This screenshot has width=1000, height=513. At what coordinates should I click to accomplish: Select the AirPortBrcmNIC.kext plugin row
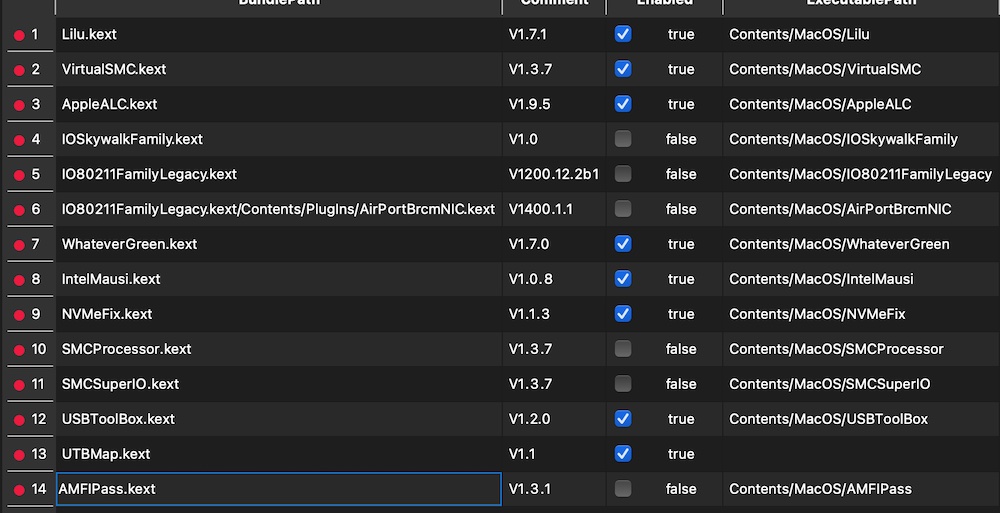tap(278, 209)
